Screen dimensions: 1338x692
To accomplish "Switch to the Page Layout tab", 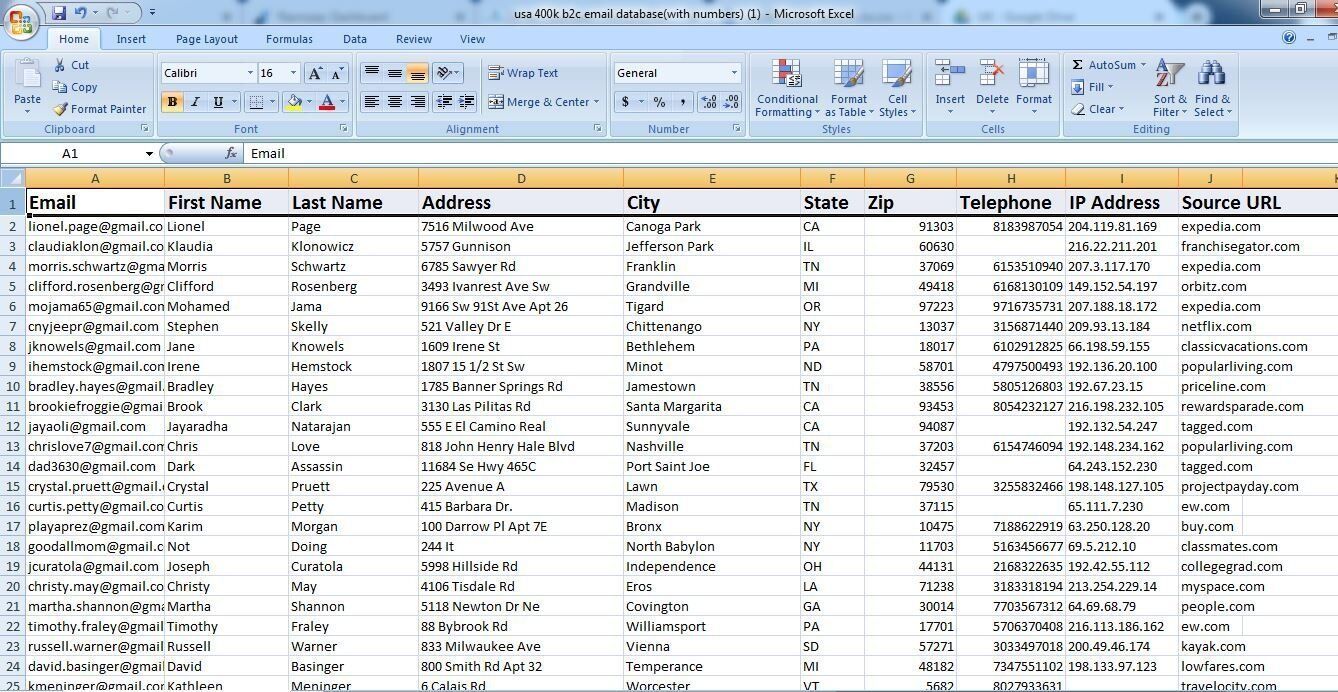I will pos(207,39).
